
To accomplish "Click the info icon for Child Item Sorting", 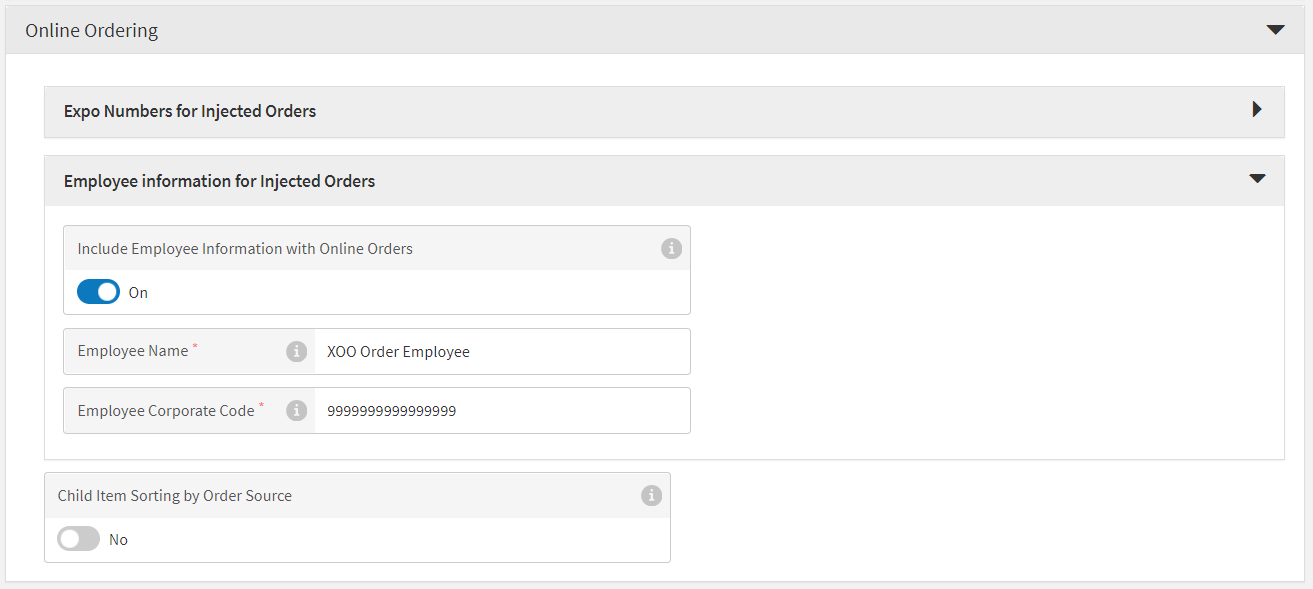I will 651,495.
